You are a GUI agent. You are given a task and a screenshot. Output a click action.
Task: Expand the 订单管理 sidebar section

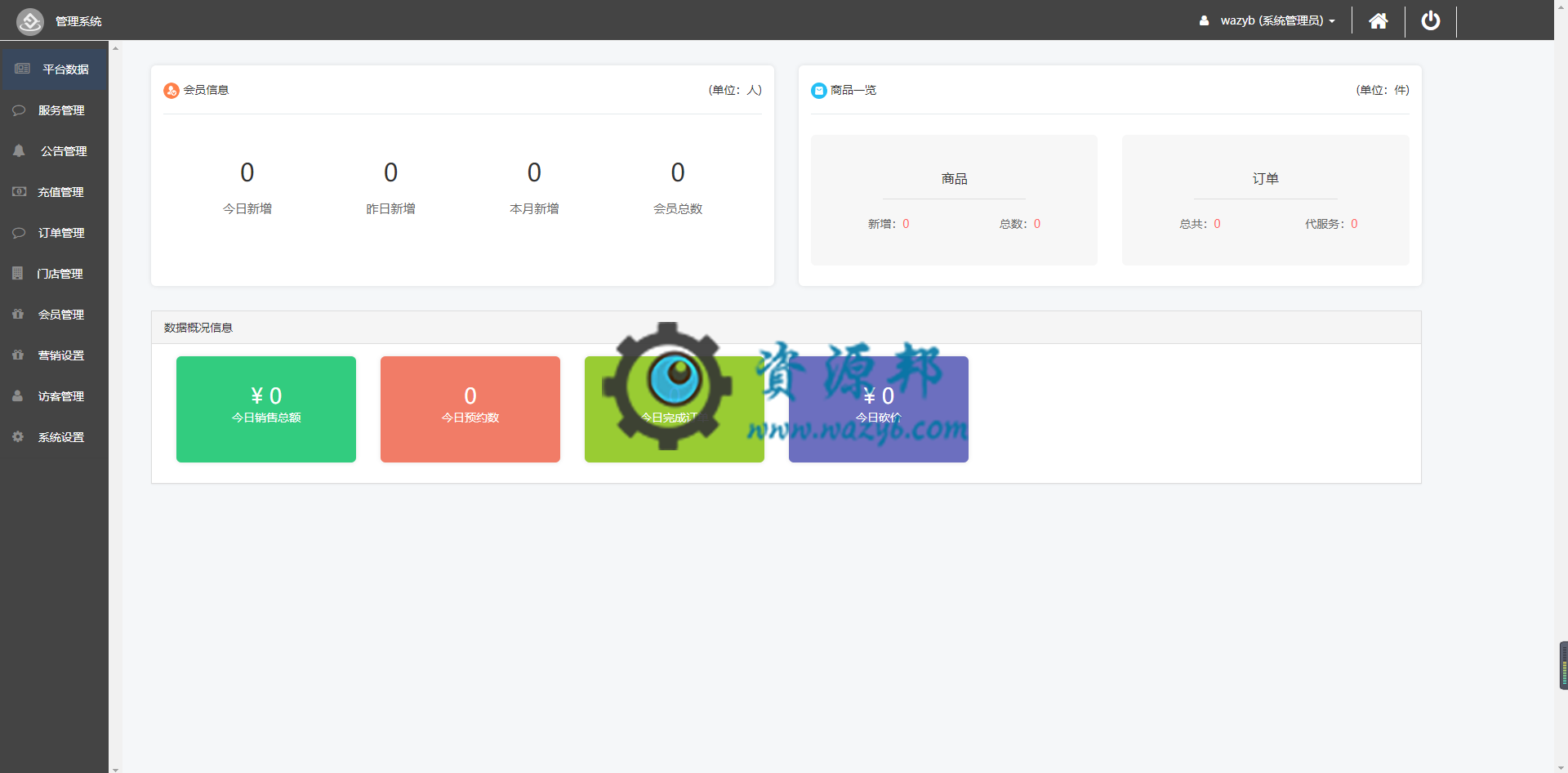coord(54,233)
